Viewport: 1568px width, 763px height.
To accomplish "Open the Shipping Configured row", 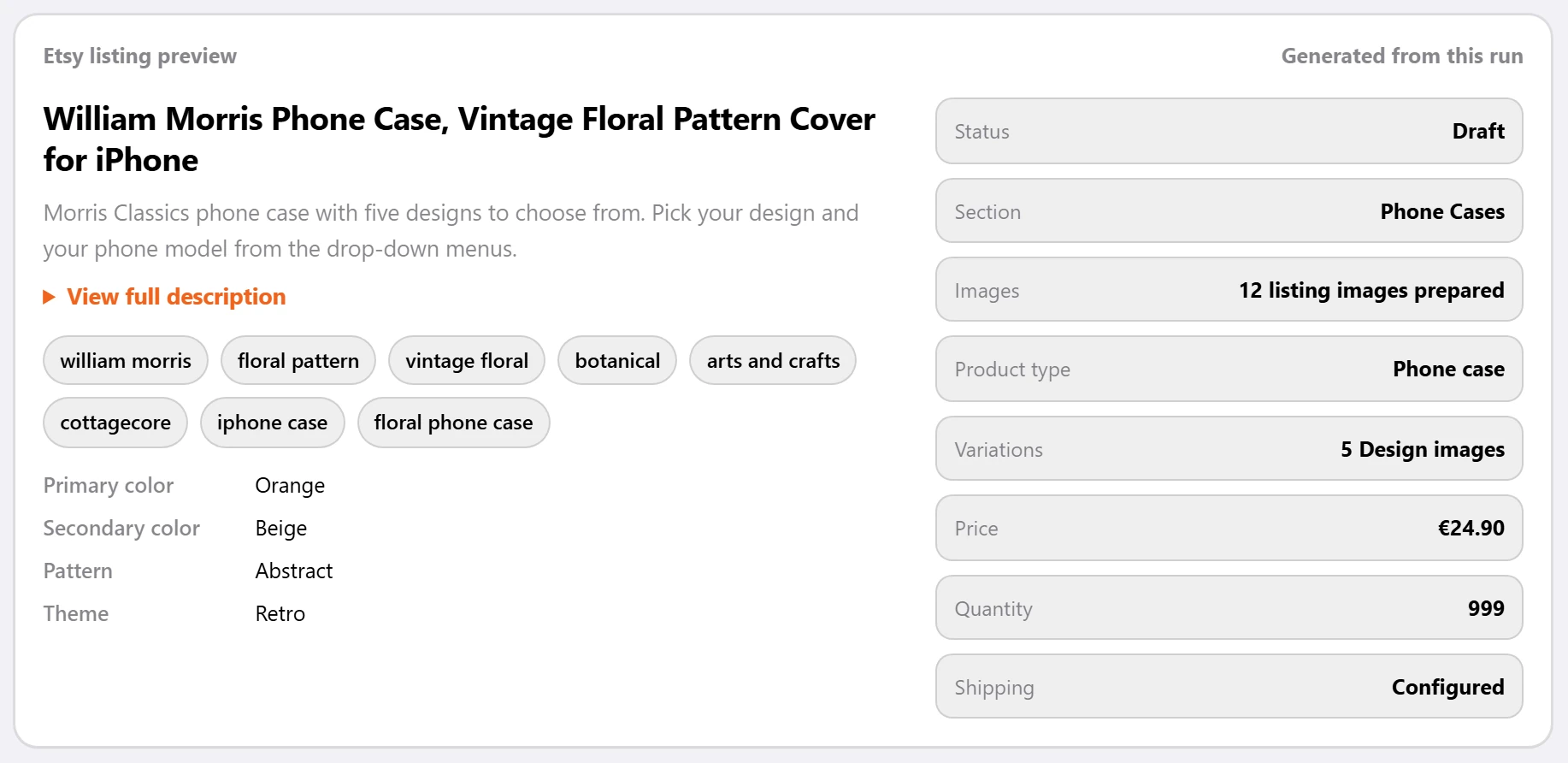I will 1229,687.
